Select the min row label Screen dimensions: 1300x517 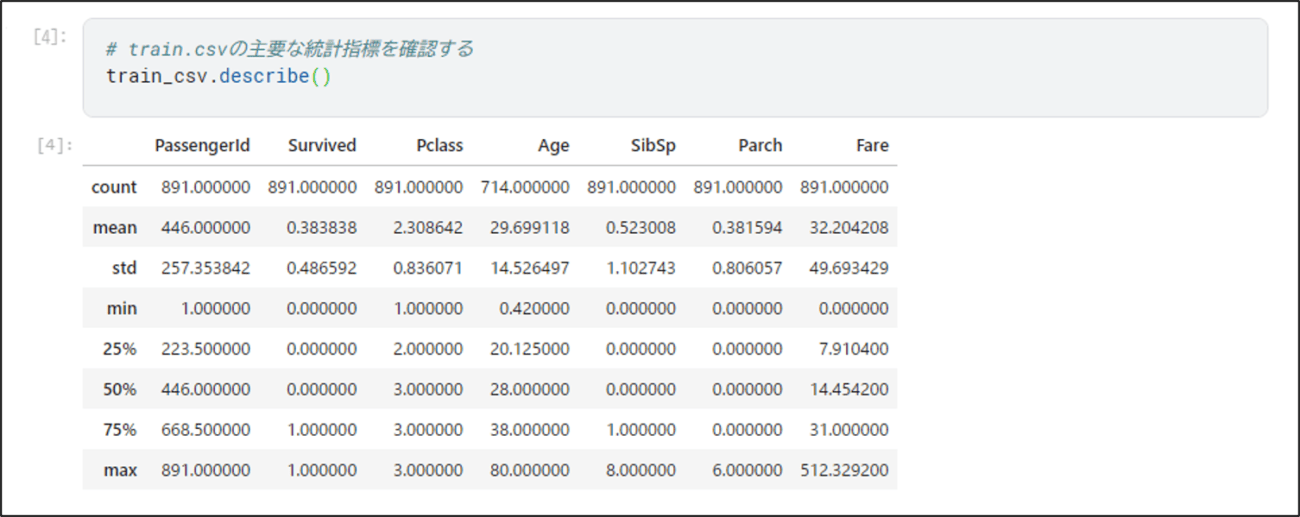123,308
